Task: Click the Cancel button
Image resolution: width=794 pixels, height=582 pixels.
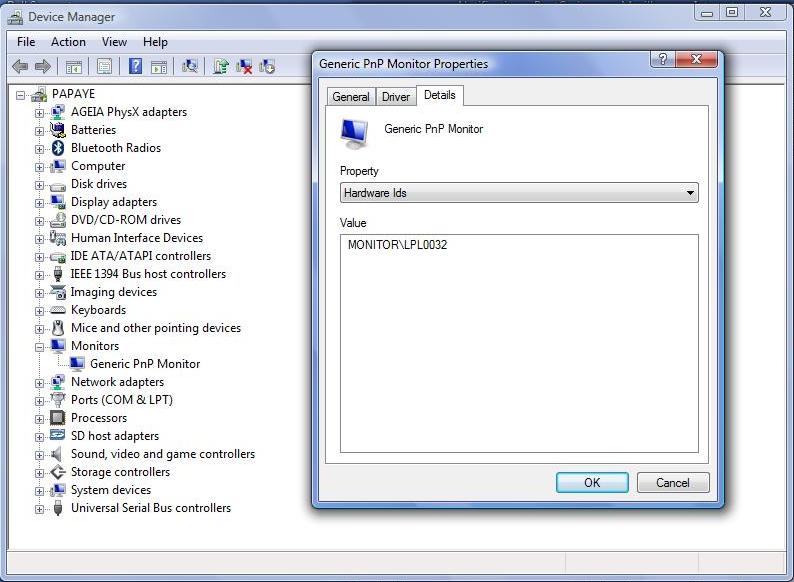Action: pos(673,483)
